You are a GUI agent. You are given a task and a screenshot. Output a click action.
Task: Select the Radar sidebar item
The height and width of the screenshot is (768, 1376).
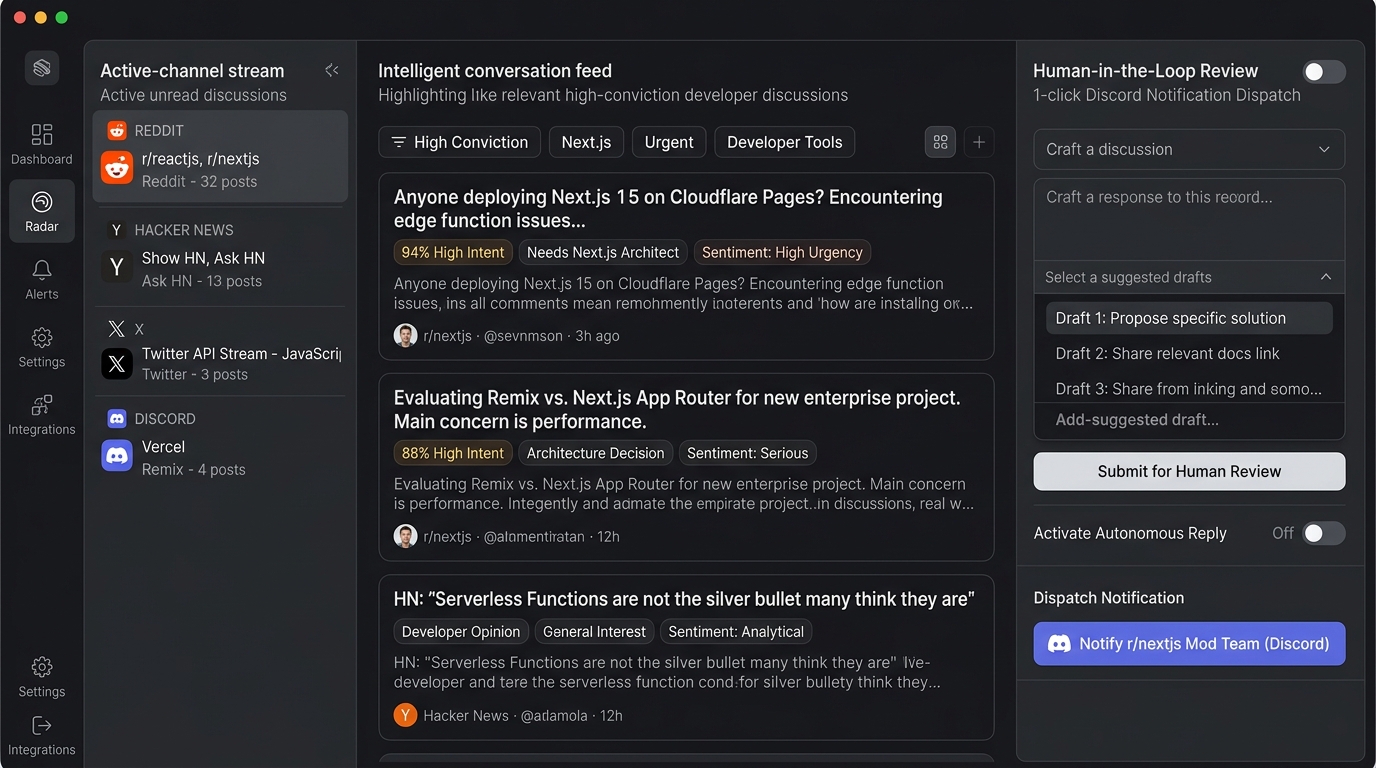[x=42, y=211]
